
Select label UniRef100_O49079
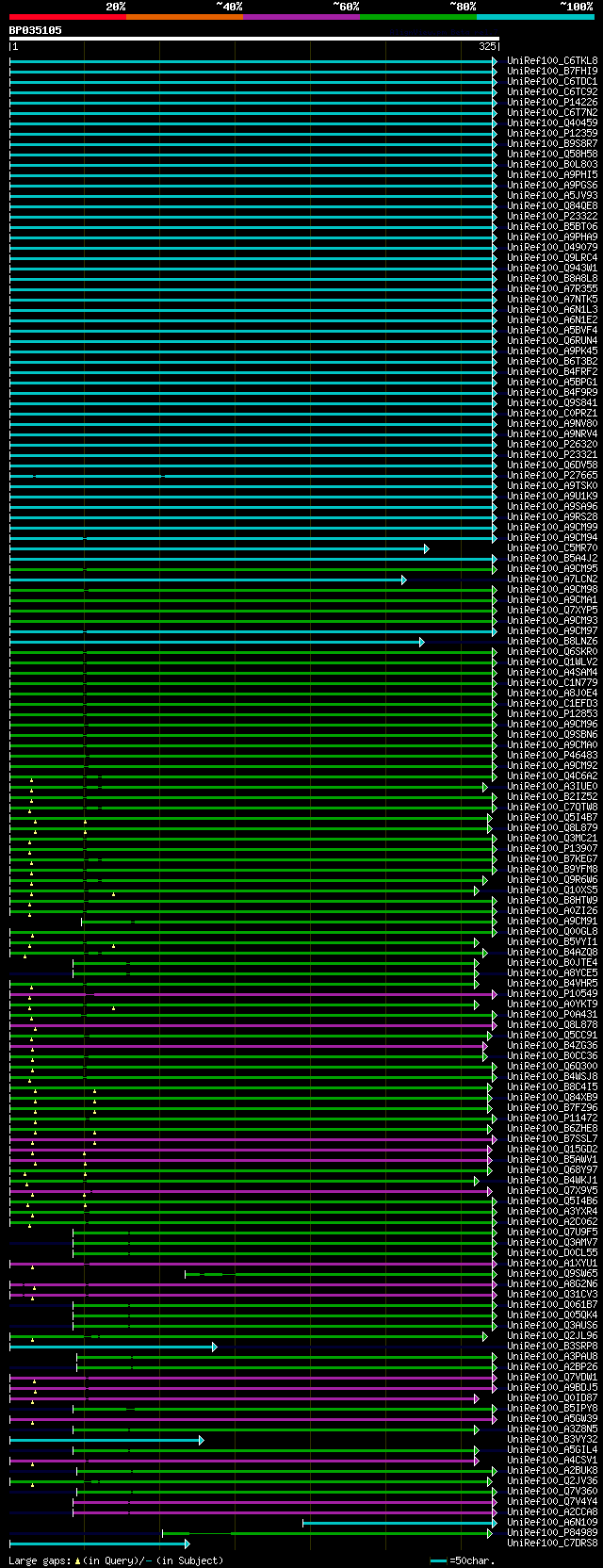(x=552, y=247)
